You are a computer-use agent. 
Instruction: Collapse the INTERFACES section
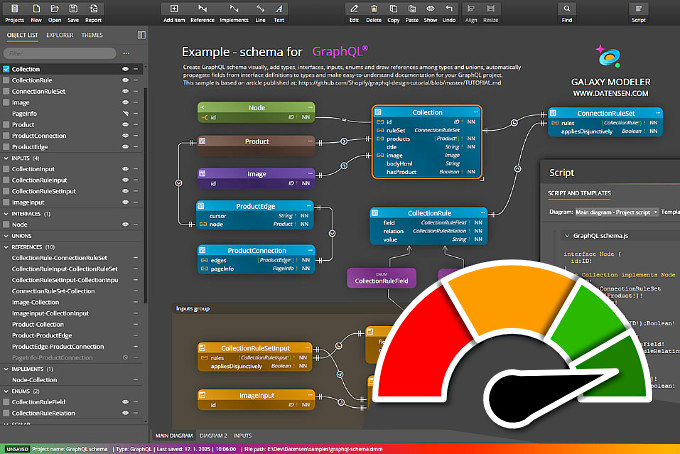pyautogui.click(x=6, y=214)
